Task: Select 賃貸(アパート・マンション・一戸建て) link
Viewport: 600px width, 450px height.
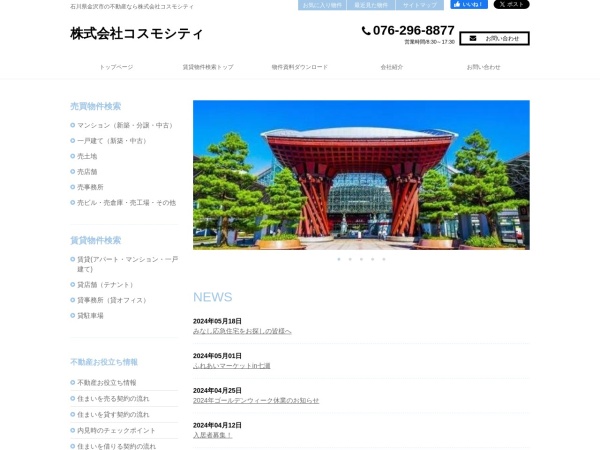Action: coord(127,264)
